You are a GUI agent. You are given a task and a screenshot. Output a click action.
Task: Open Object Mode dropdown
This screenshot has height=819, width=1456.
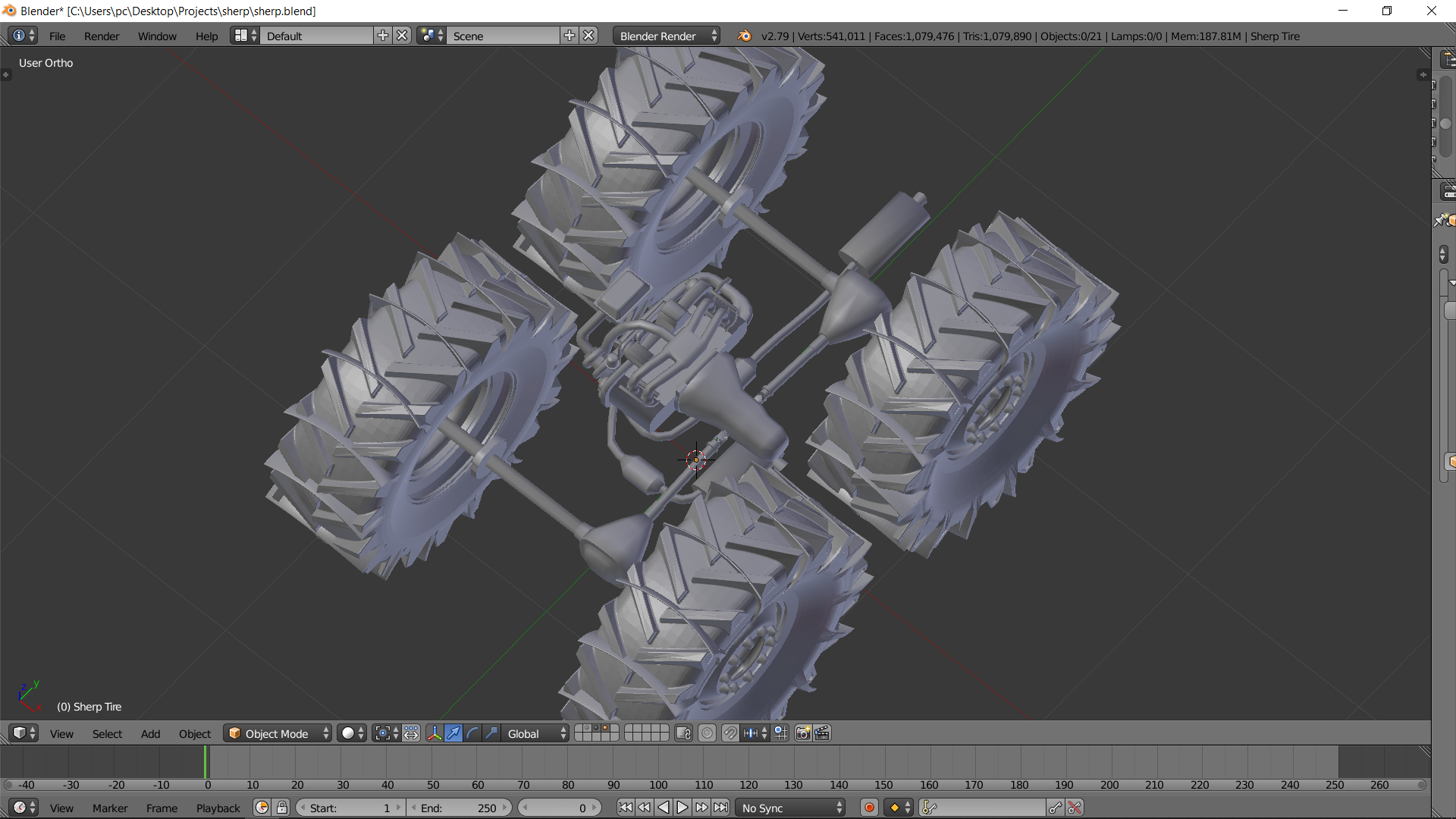point(278,733)
